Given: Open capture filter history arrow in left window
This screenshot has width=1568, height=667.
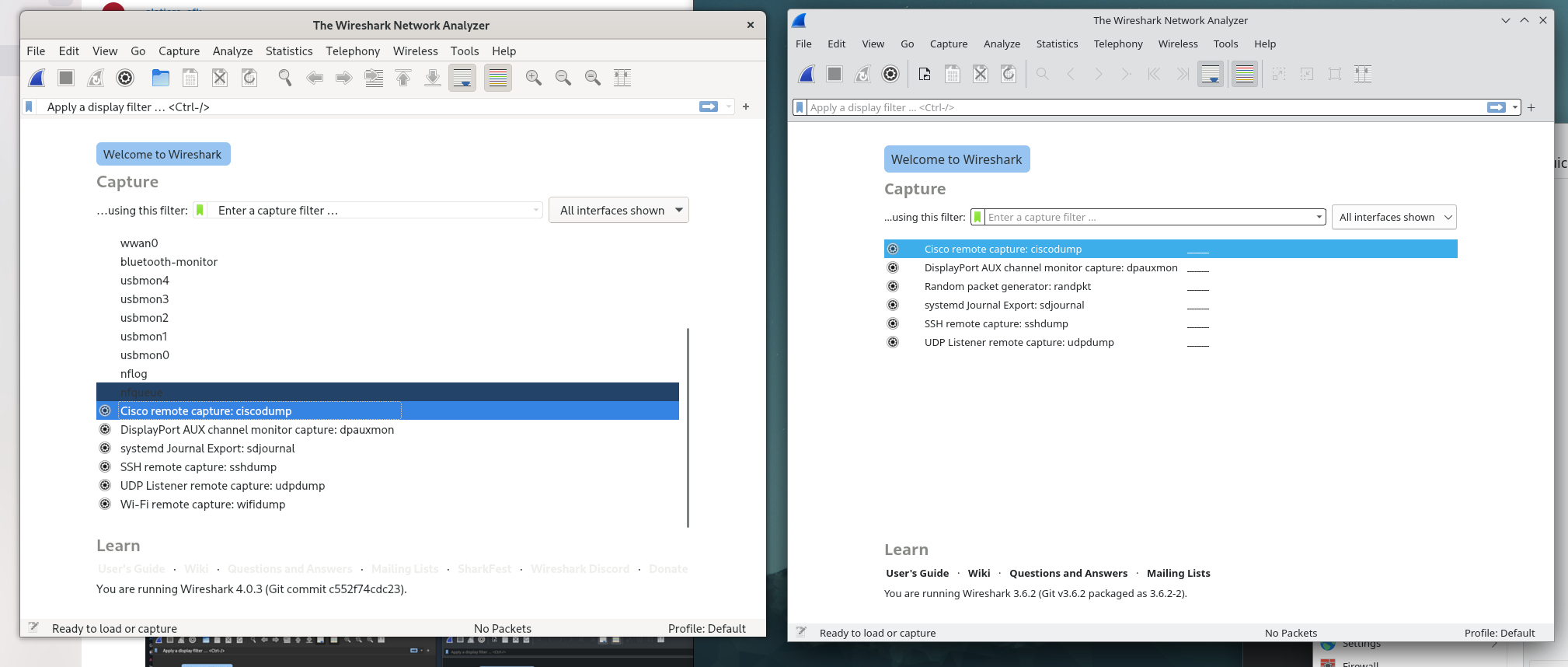Looking at the screenshot, I should coord(535,210).
